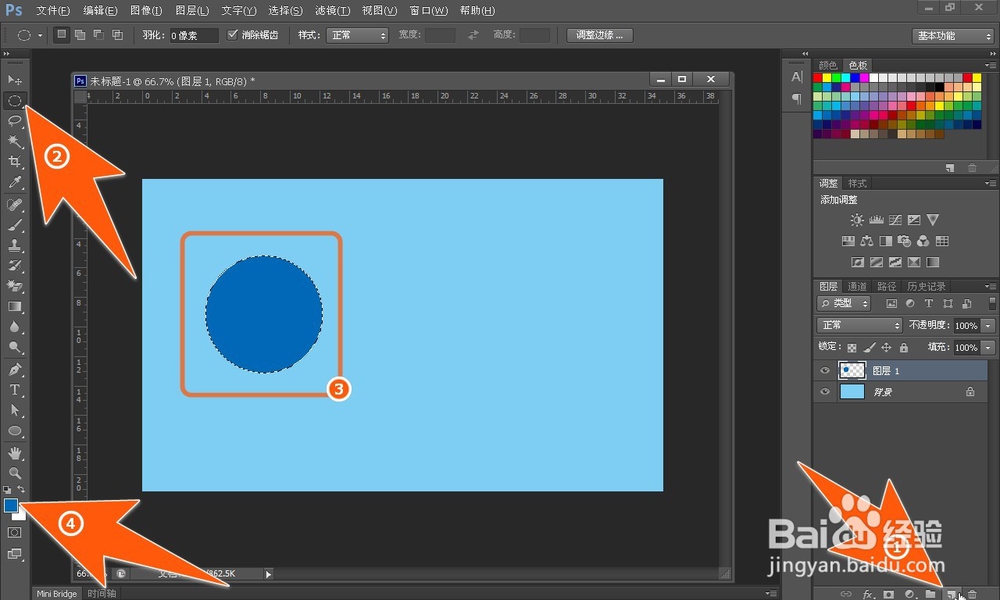
Task: Select the Dodge tool
Action: pos(15,348)
